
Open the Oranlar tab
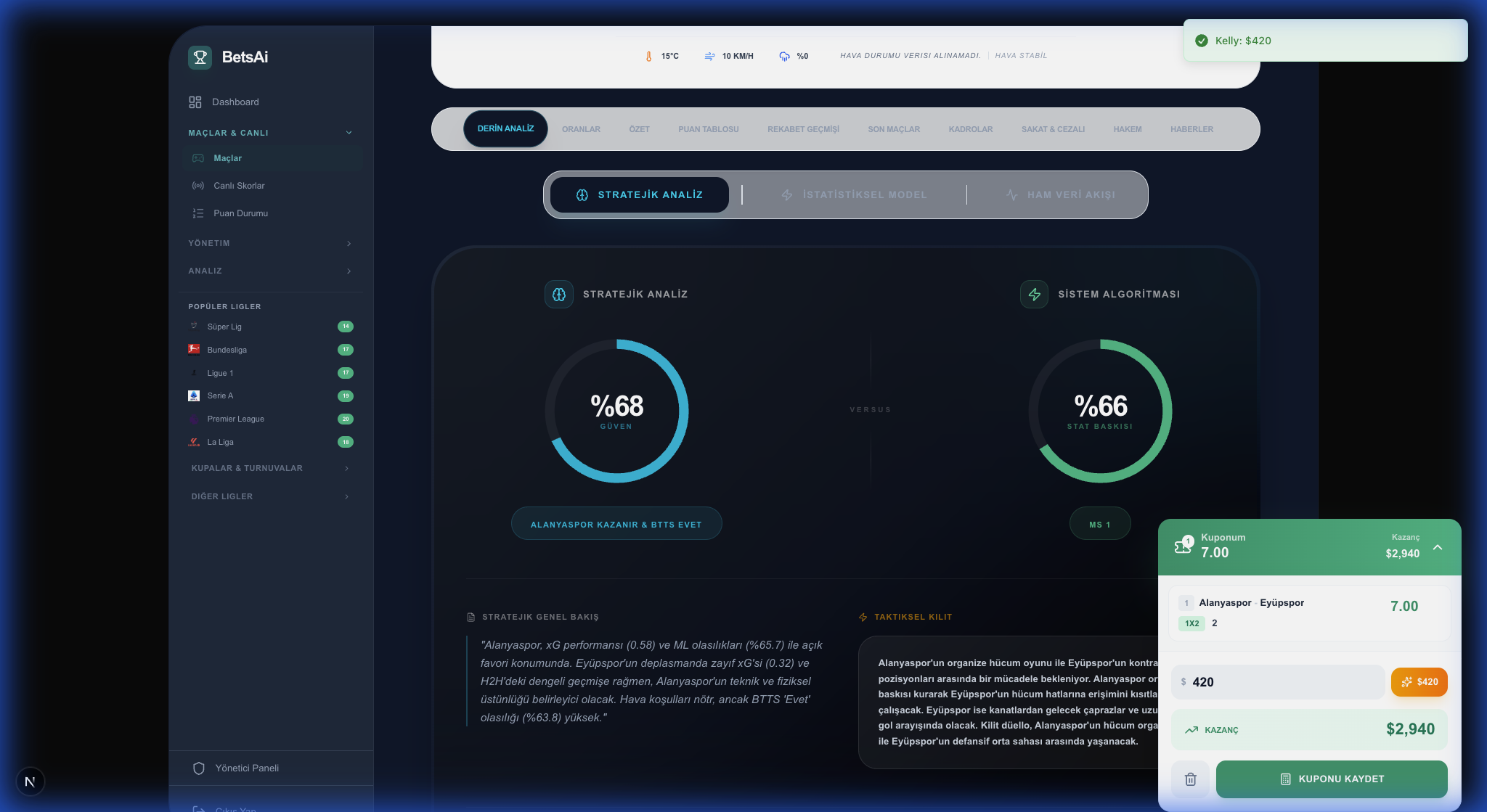pyautogui.click(x=581, y=129)
